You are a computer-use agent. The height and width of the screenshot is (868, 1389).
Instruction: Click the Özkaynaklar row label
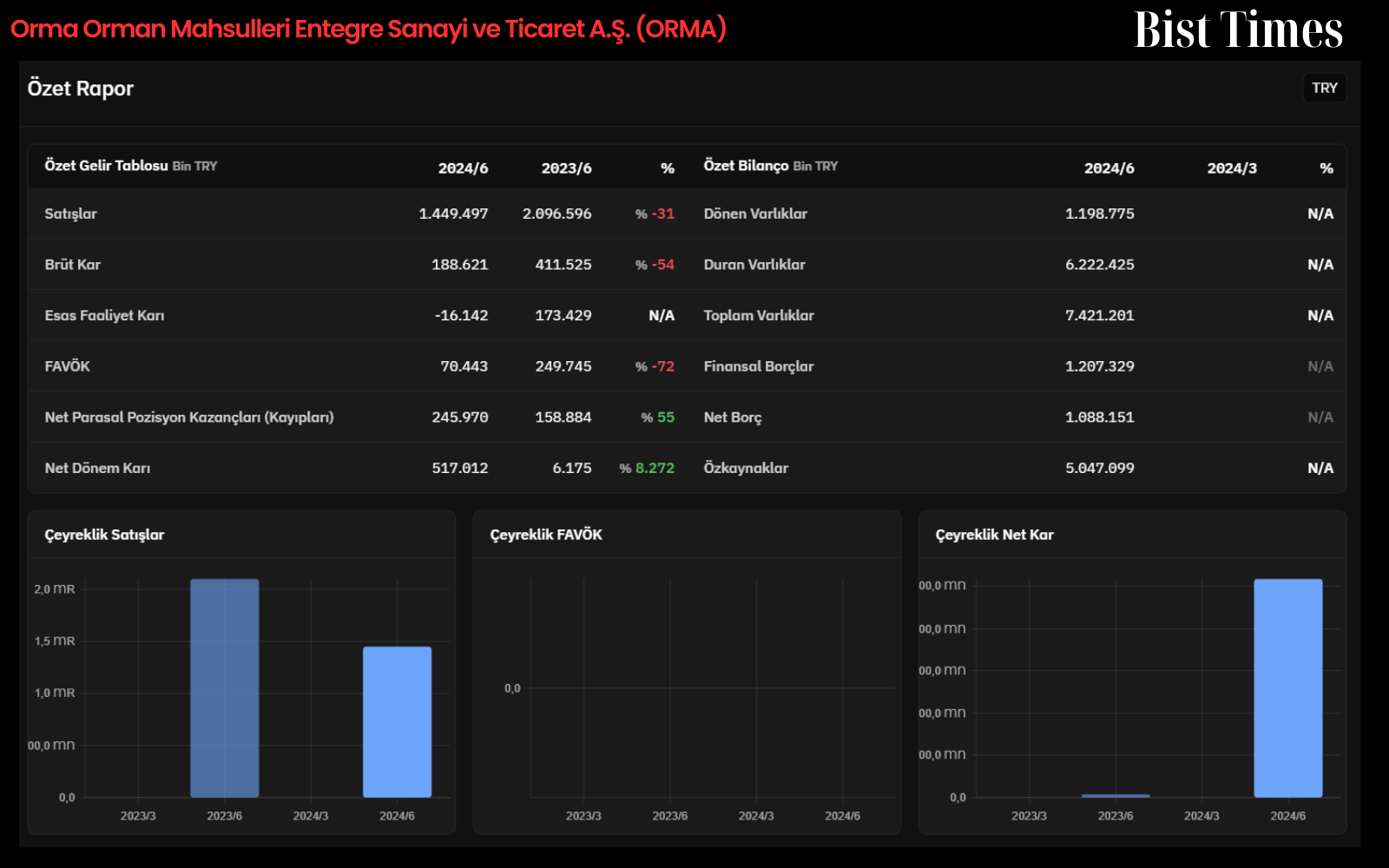[x=746, y=468]
